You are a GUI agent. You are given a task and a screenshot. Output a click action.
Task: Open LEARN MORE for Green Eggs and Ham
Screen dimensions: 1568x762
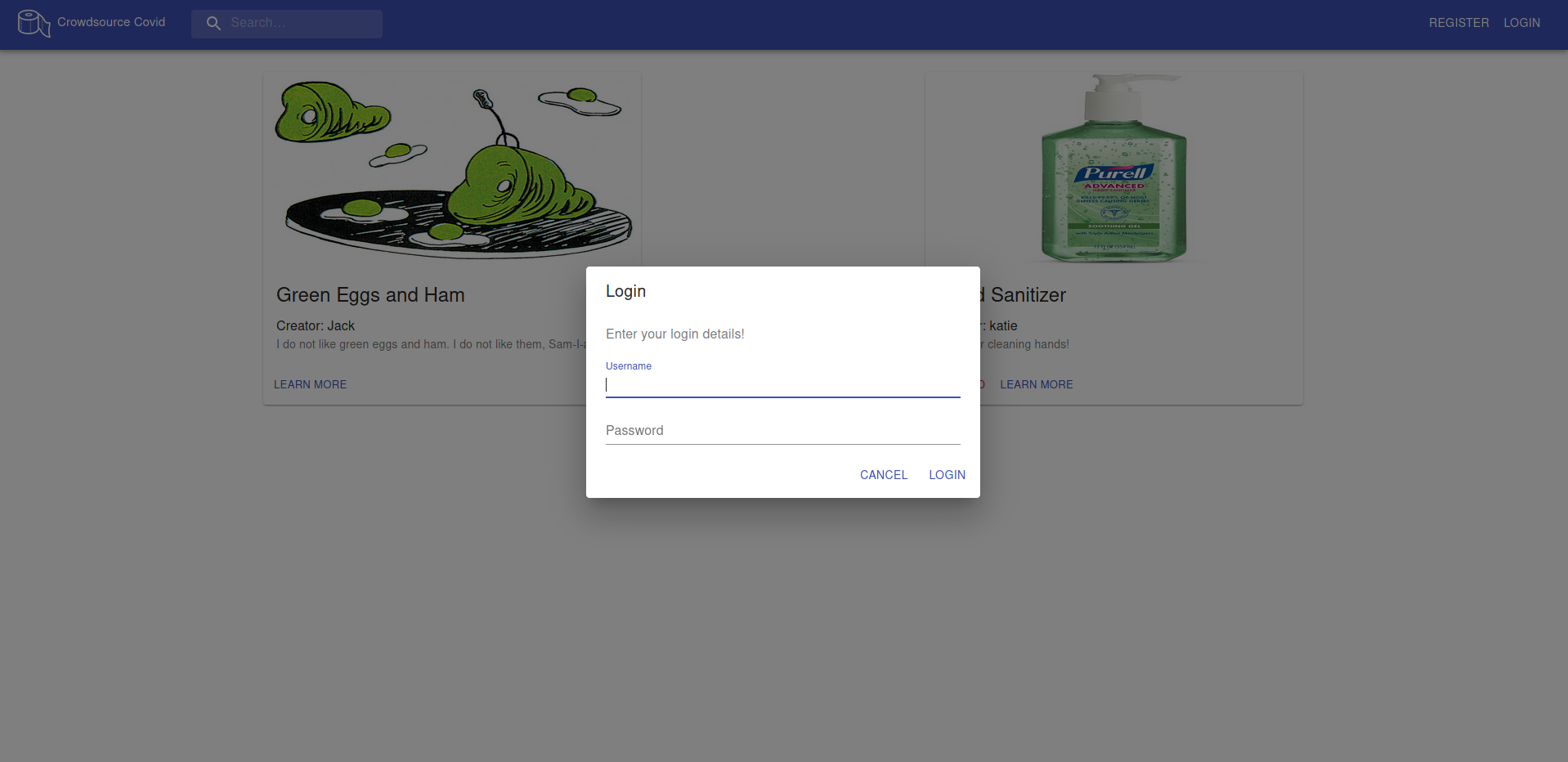tap(310, 384)
